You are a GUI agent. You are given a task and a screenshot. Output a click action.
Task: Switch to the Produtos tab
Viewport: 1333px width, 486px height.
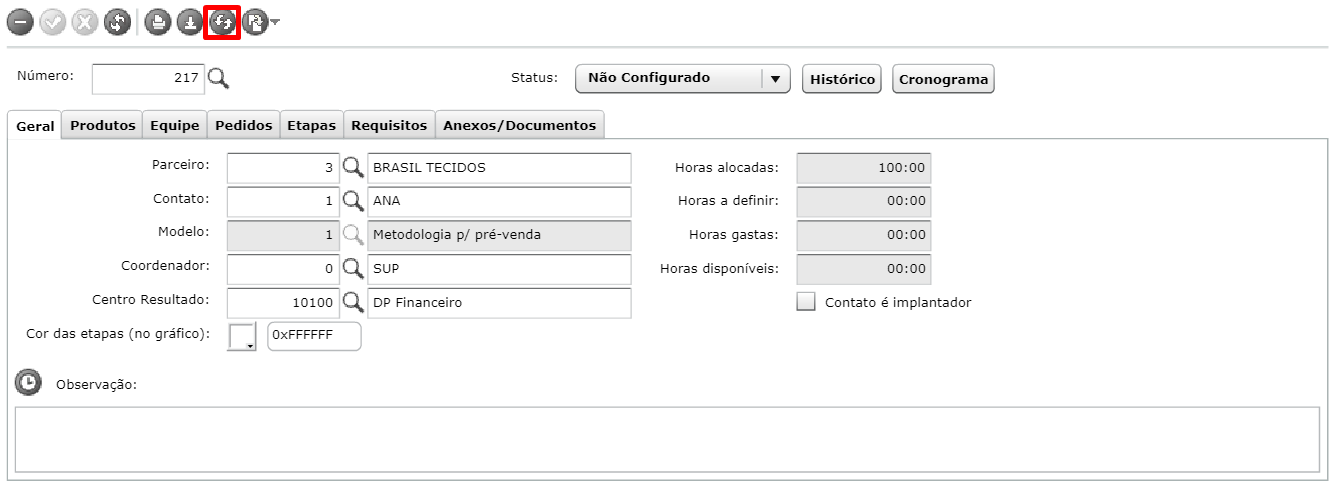click(103, 125)
